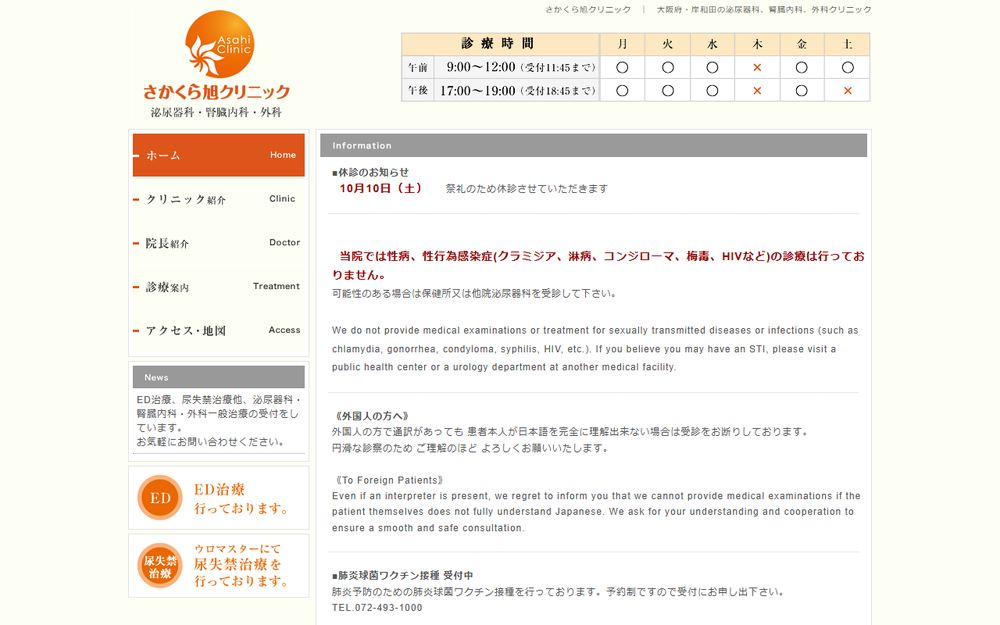This screenshot has height=625, width=1000.
Task: Click the Thursday afternoon × mark
Action: (757, 91)
